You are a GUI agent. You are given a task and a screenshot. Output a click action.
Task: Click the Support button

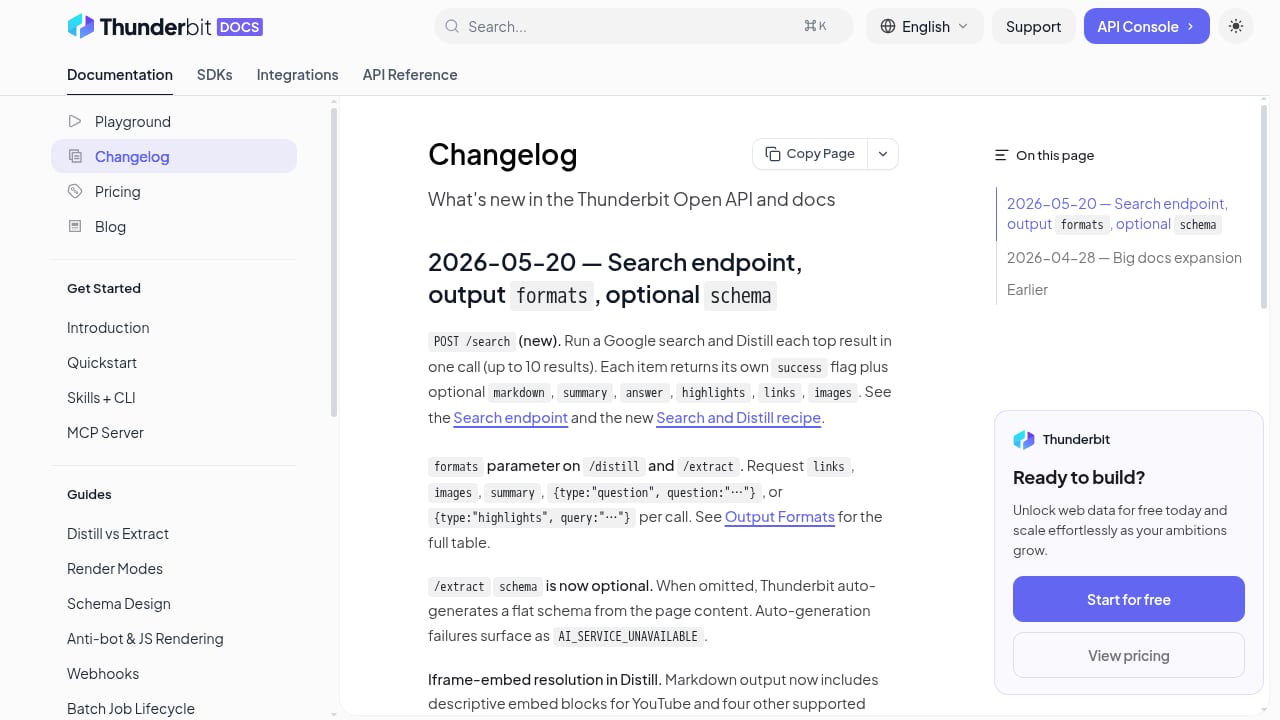point(1033,26)
